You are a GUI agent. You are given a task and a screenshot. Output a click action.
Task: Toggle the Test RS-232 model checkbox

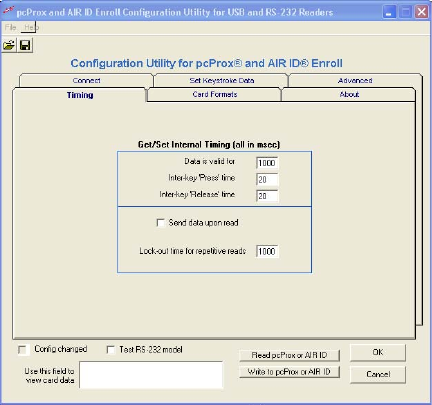point(110,350)
